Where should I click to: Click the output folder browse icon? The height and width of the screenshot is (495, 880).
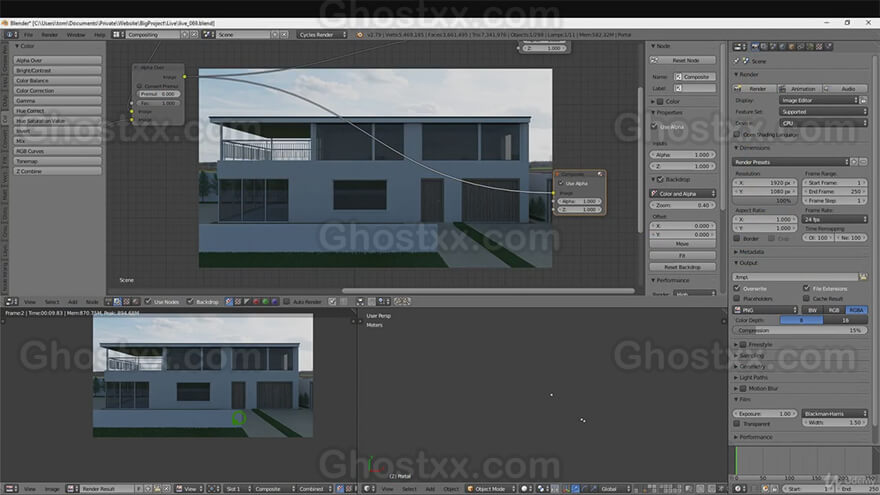coord(863,277)
